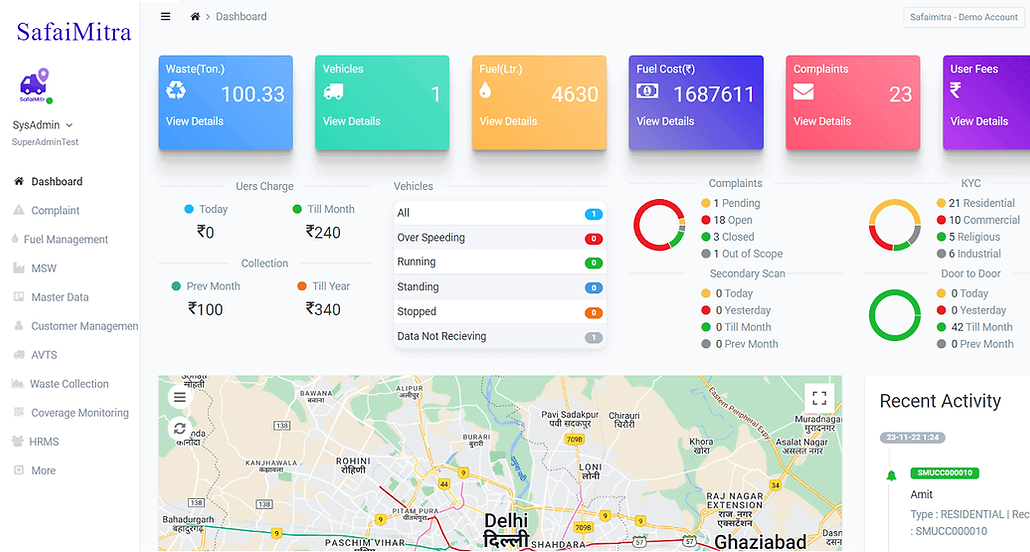This screenshot has width=1030, height=552.
Task: Open the HRMS sidebar menu
Action: (x=44, y=442)
